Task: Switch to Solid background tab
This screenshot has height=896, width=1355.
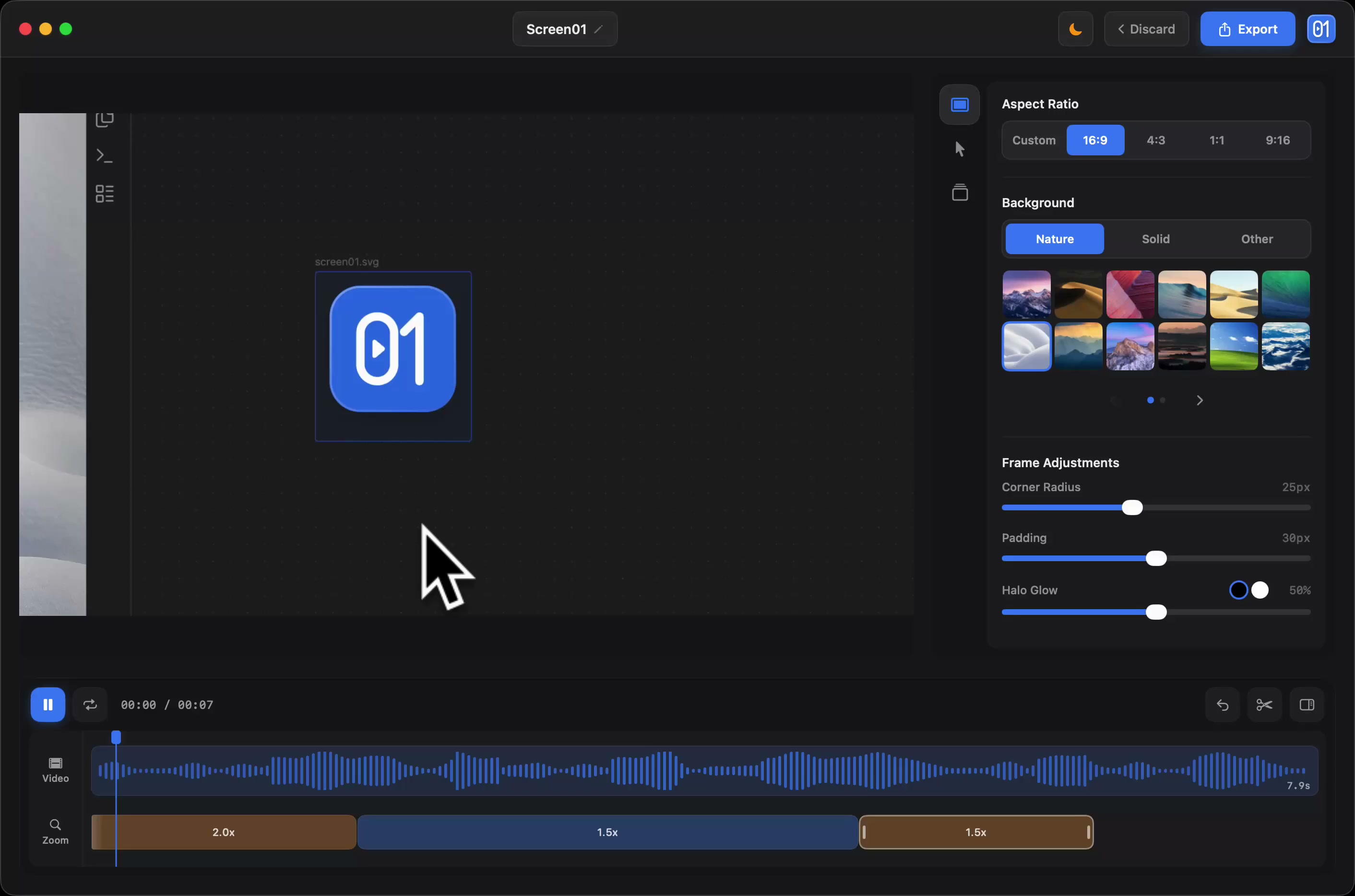Action: 1155,239
